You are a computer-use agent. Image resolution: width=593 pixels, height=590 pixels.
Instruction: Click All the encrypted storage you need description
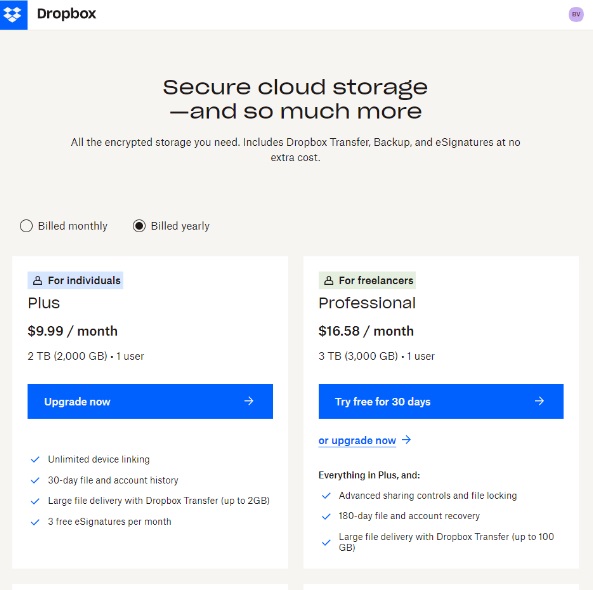click(x=295, y=150)
